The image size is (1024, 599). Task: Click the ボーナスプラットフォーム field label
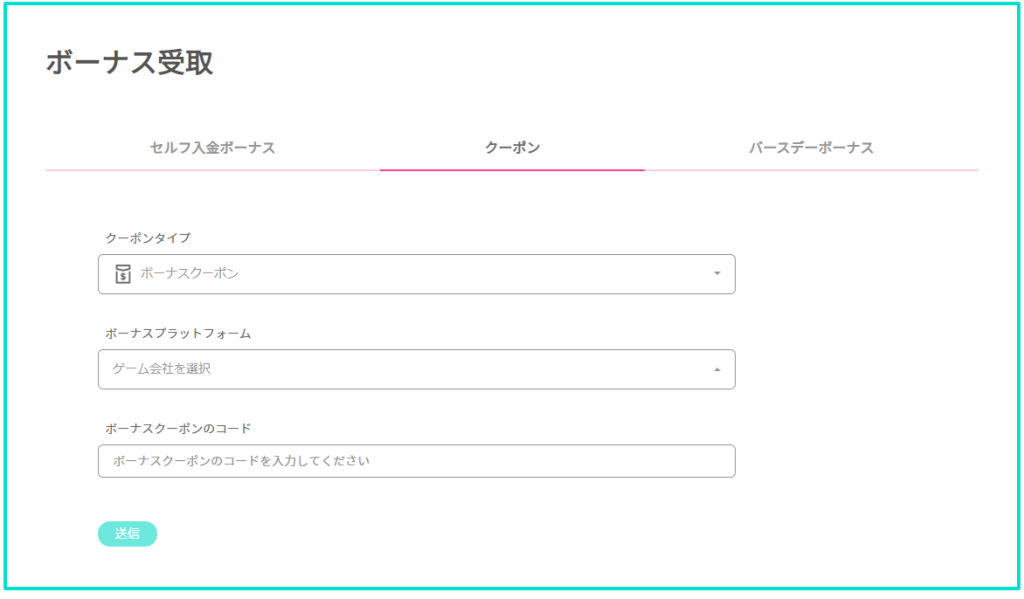pyautogui.click(x=178, y=333)
